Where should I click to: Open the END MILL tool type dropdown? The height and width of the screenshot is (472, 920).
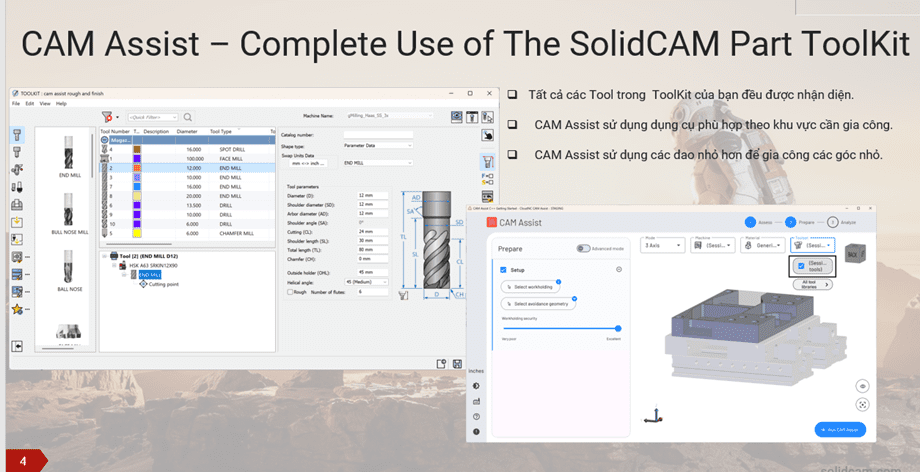click(378, 163)
